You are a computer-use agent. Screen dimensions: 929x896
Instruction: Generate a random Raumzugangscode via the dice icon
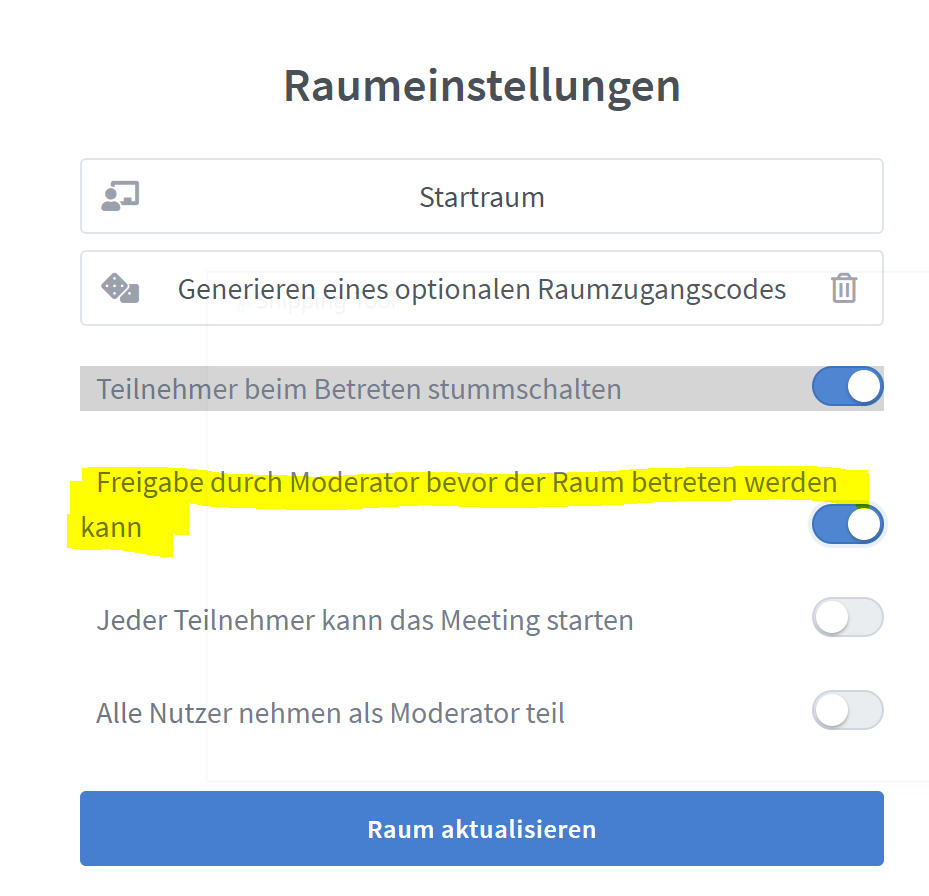(x=119, y=288)
